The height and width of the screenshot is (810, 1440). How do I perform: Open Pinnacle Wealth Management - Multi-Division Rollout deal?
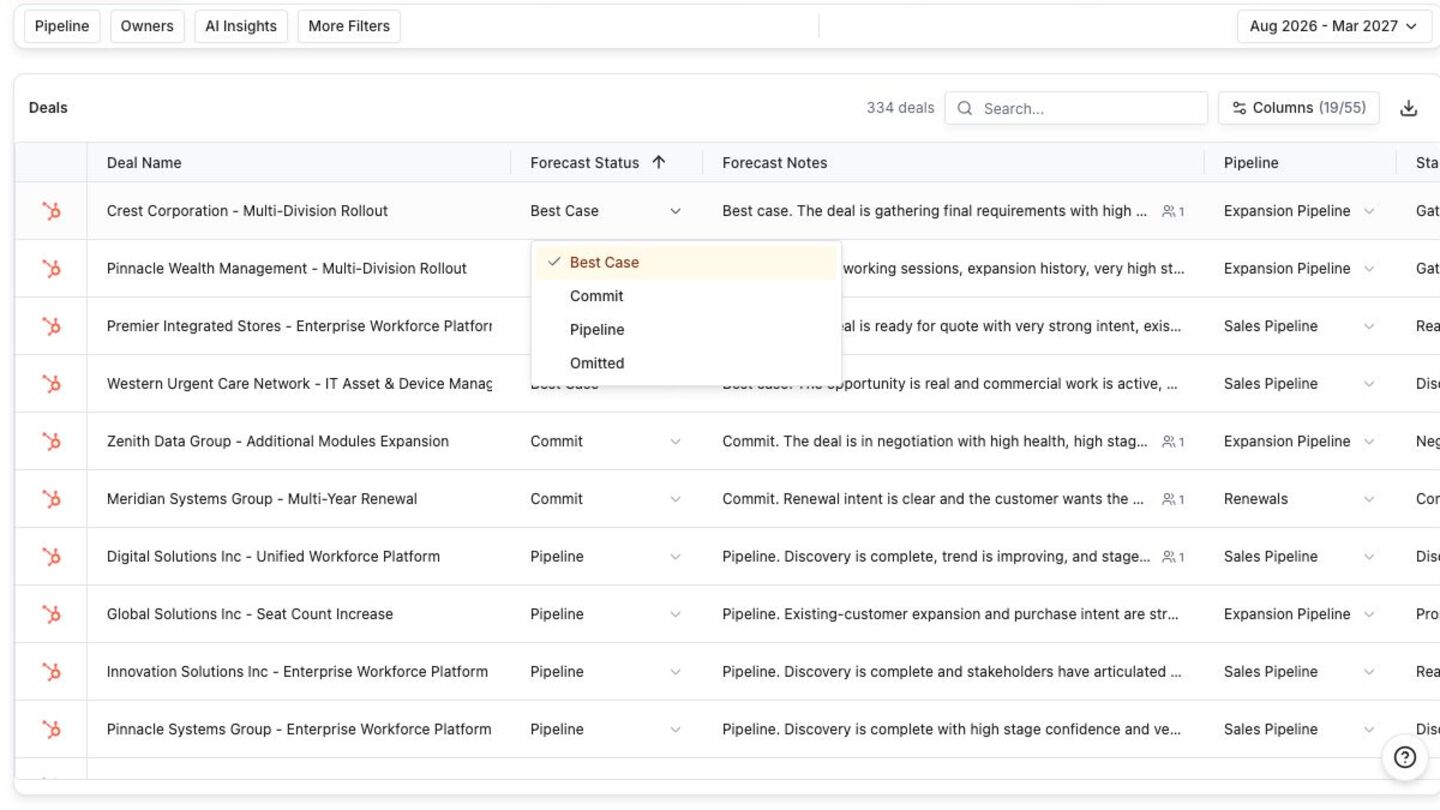(x=287, y=268)
